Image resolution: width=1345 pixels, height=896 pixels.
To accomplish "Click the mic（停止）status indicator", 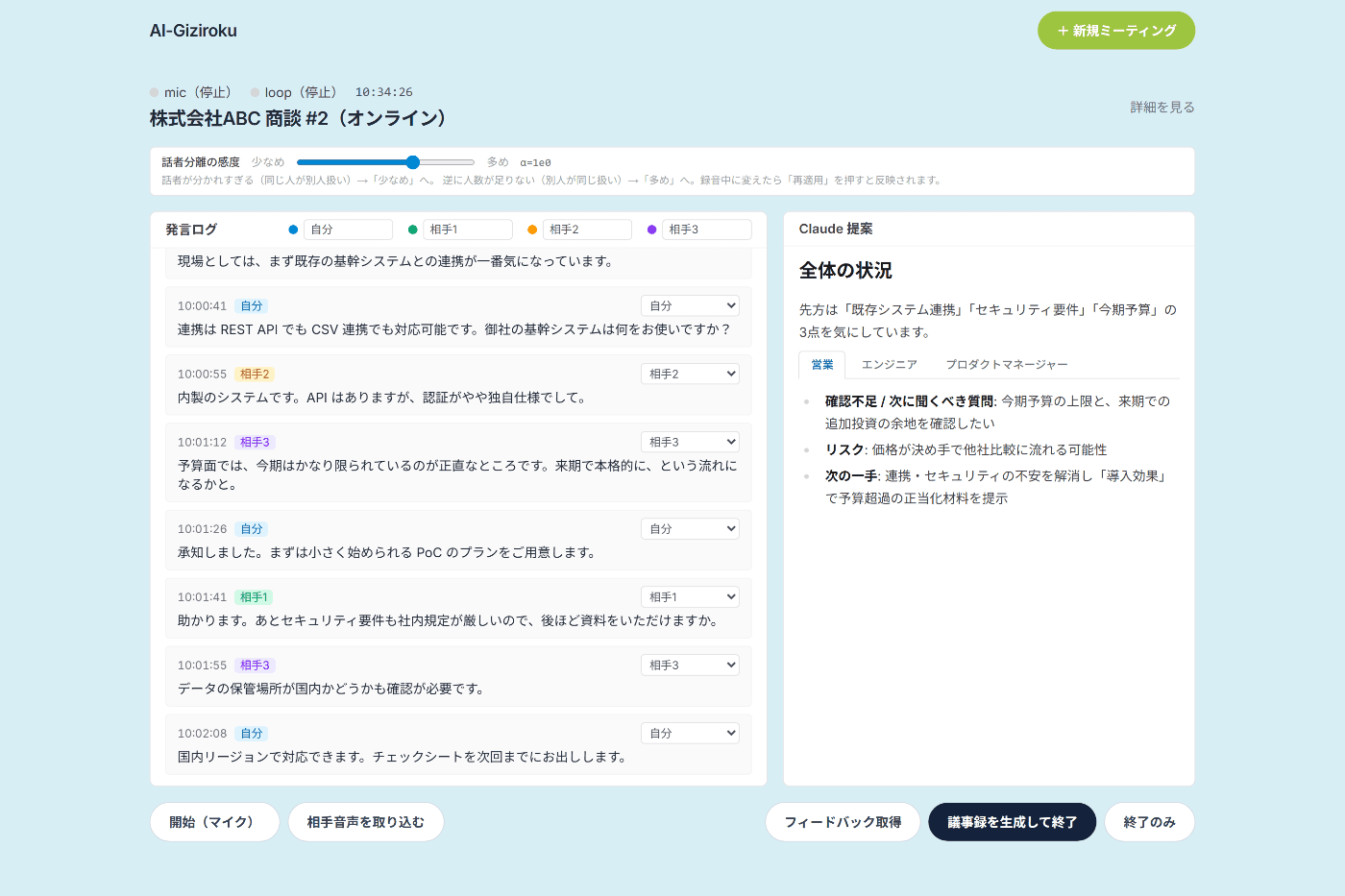I will point(190,92).
